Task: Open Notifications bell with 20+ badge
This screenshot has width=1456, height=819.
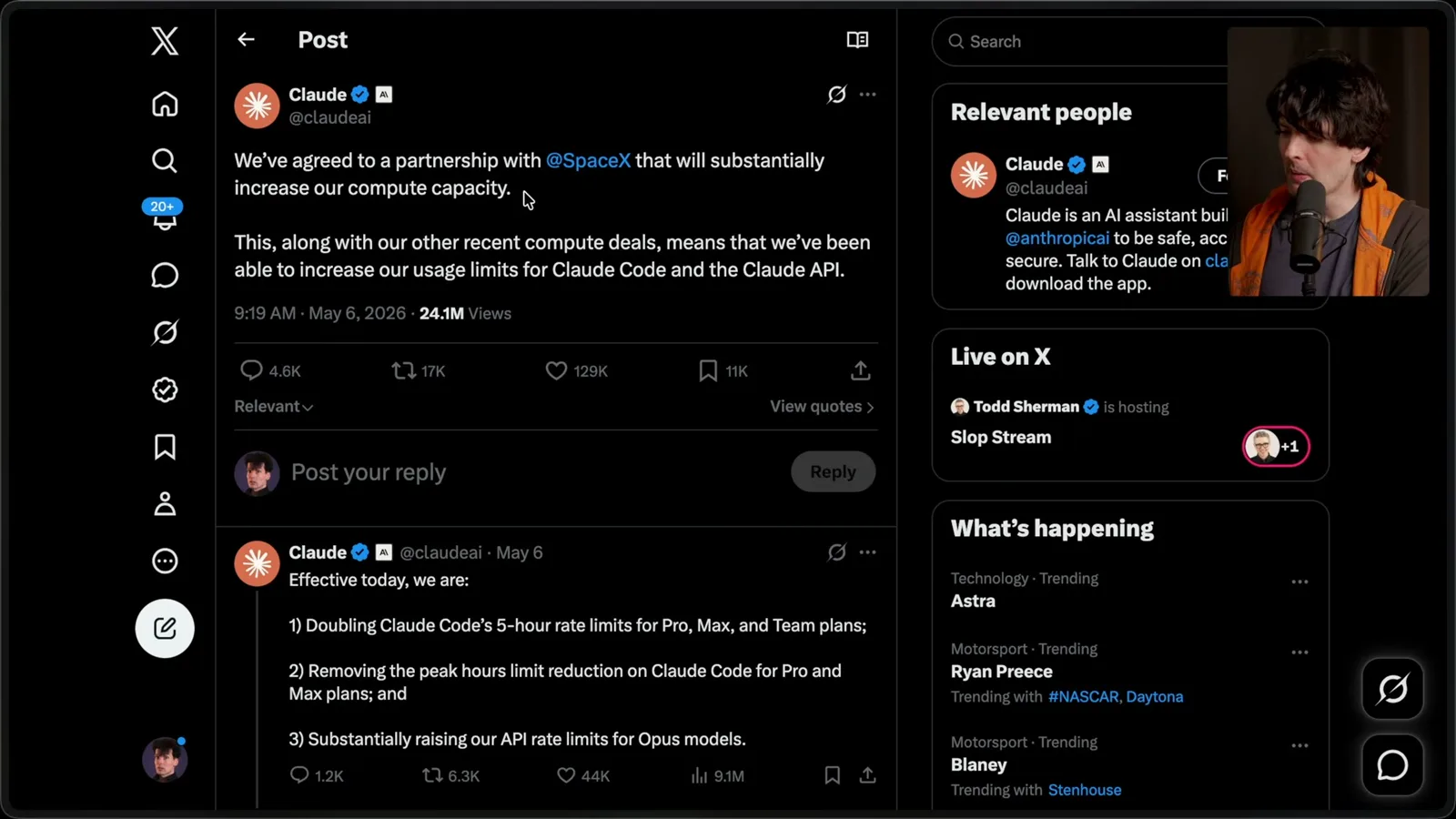Action: pos(164,216)
